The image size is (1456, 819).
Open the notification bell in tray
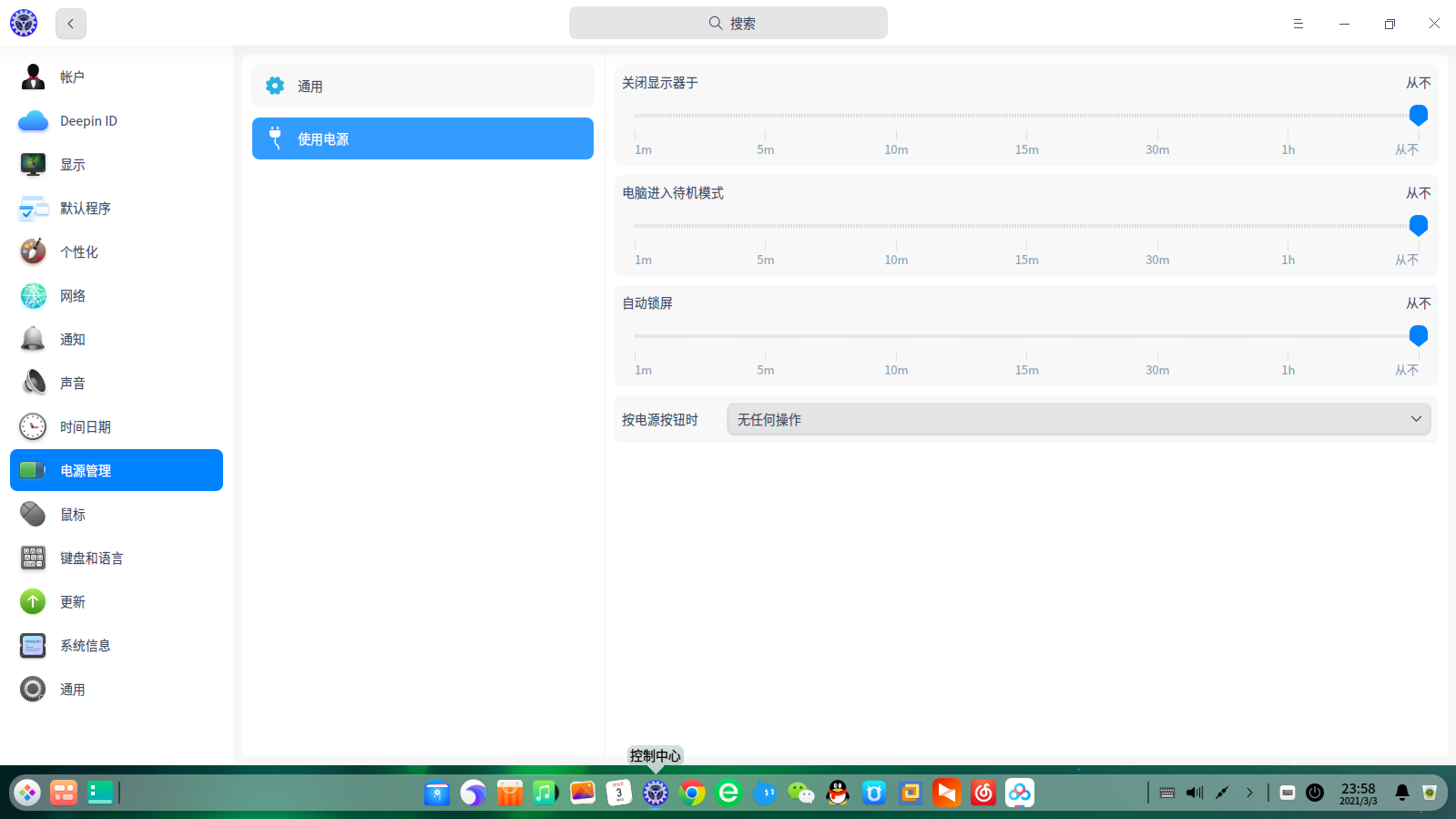point(1402,793)
